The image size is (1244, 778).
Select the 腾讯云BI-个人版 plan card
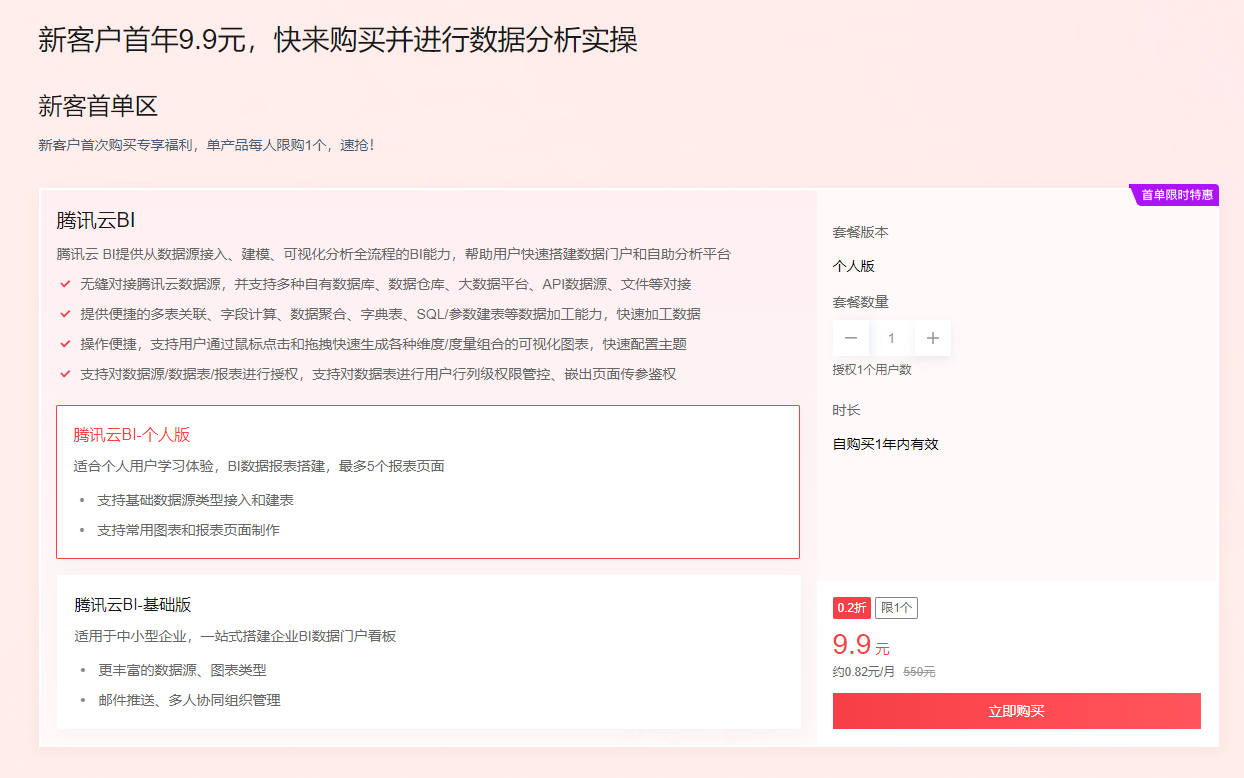coord(428,482)
